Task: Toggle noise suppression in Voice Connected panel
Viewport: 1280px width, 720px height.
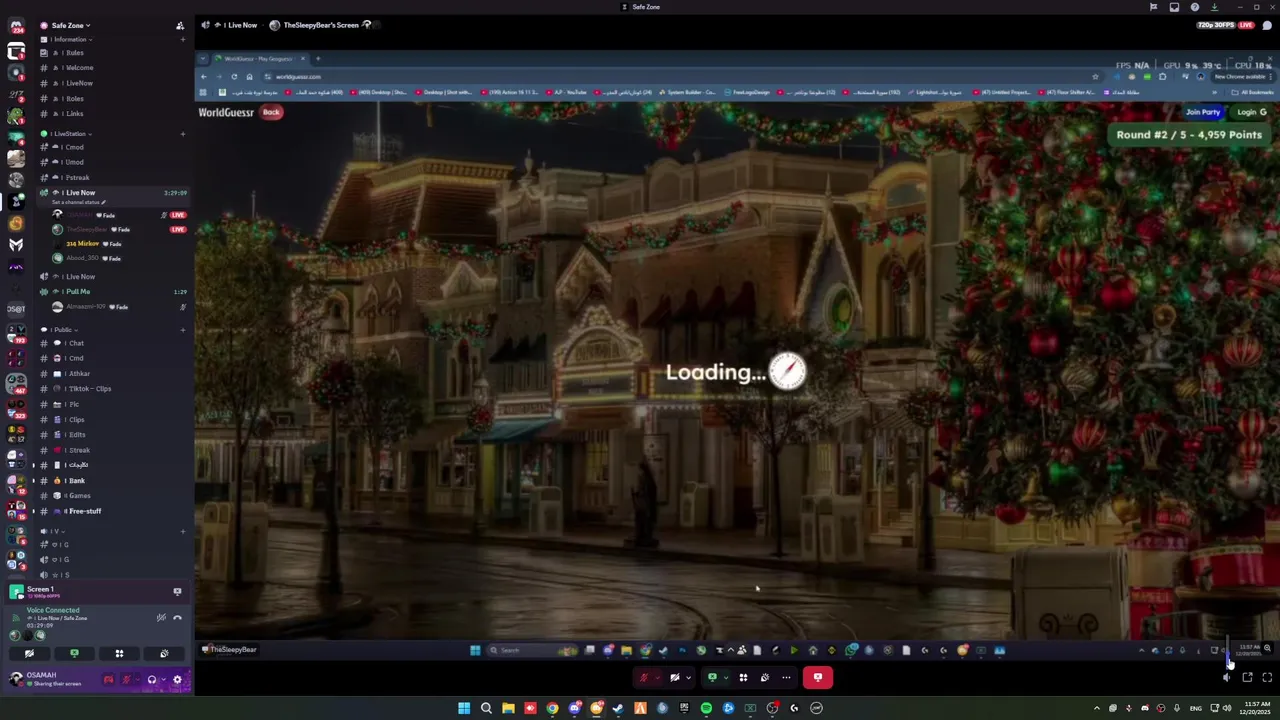Action: click(161, 618)
